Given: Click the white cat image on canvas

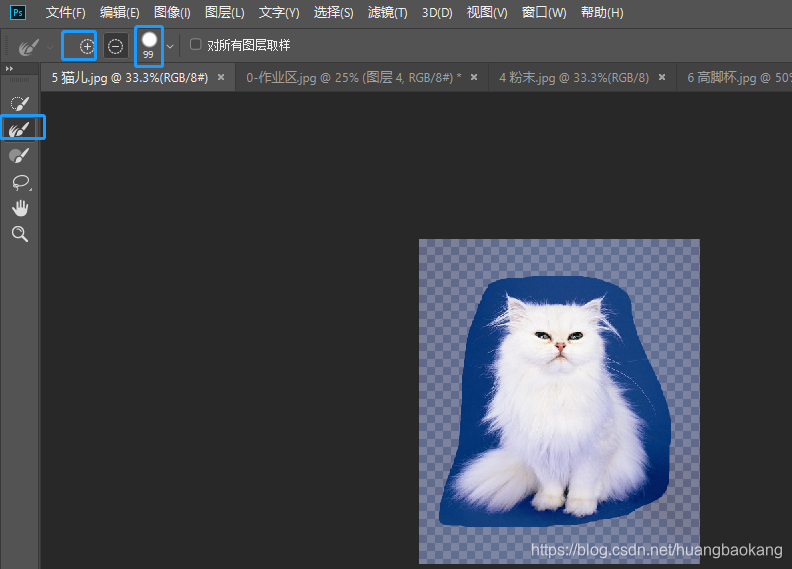Looking at the screenshot, I should tap(554, 404).
